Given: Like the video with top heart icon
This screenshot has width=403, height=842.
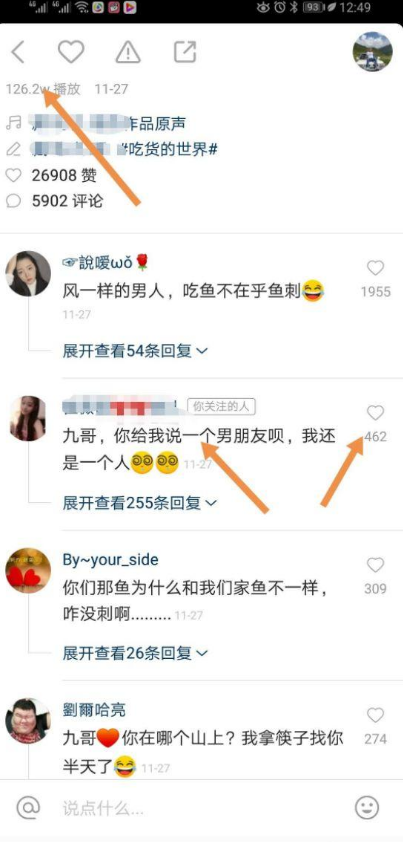Looking at the screenshot, I should [x=71, y=52].
